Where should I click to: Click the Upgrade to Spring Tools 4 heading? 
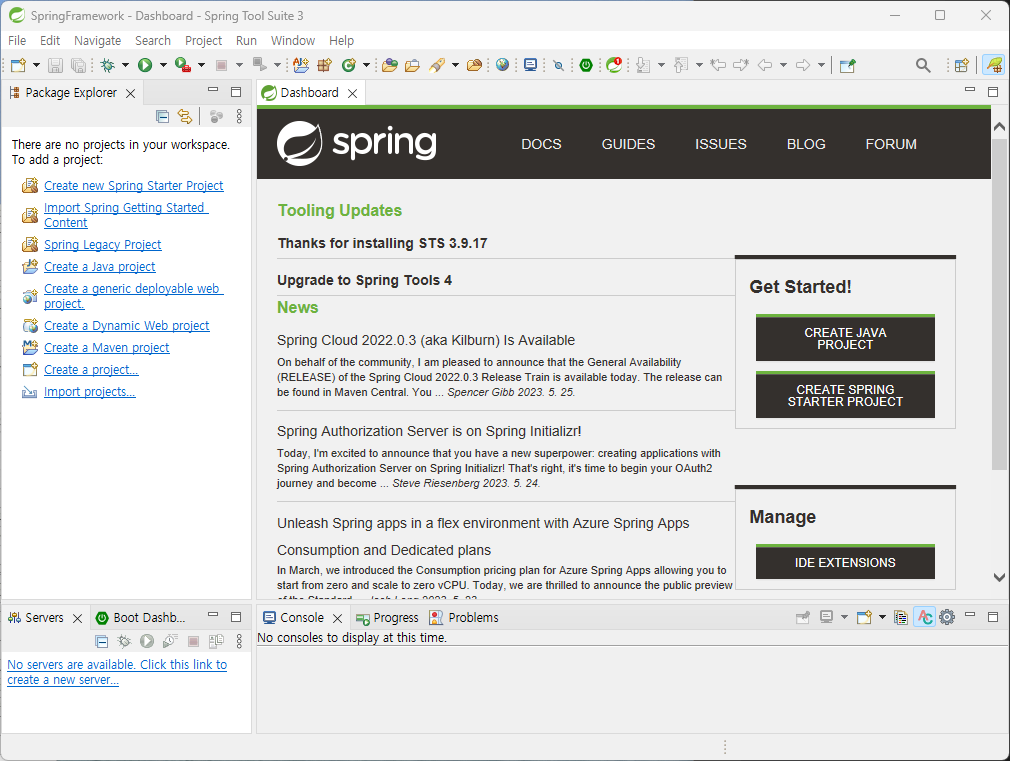364,280
